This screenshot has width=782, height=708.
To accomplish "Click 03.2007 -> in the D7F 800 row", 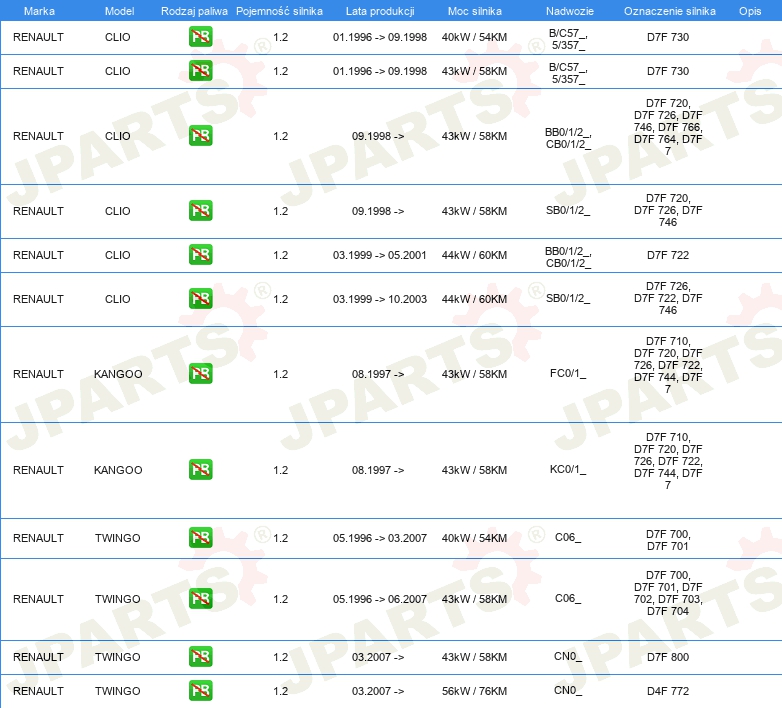I will tap(378, 657).
